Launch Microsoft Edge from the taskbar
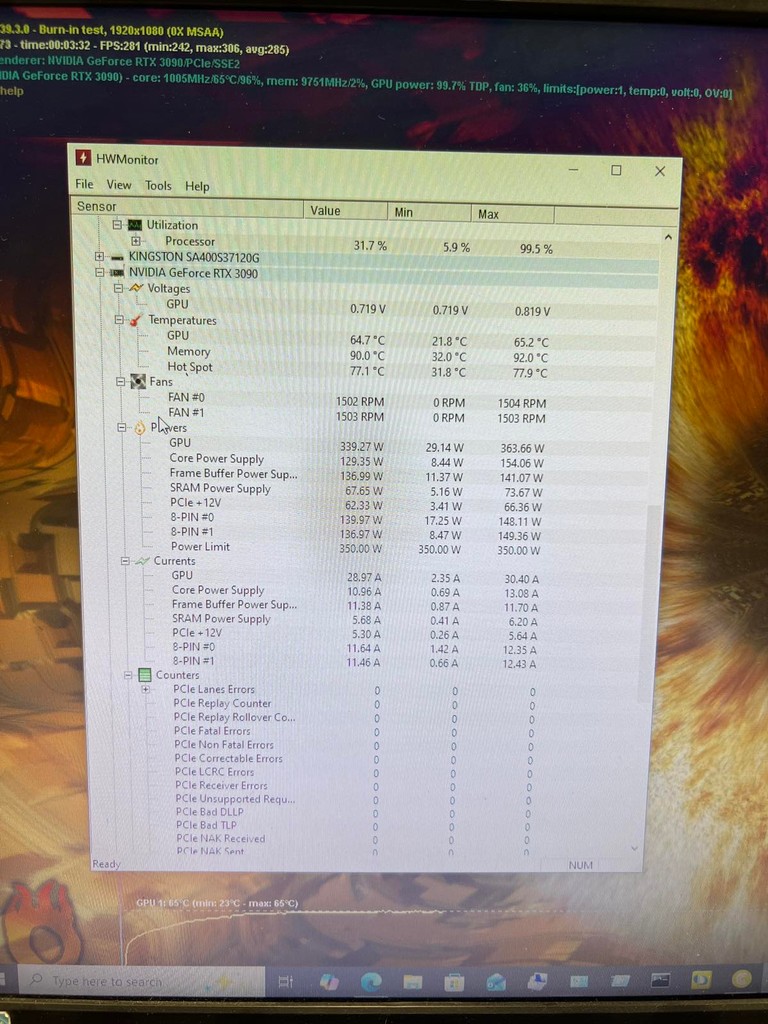The image size is (768, 1024). click(371, 982)
